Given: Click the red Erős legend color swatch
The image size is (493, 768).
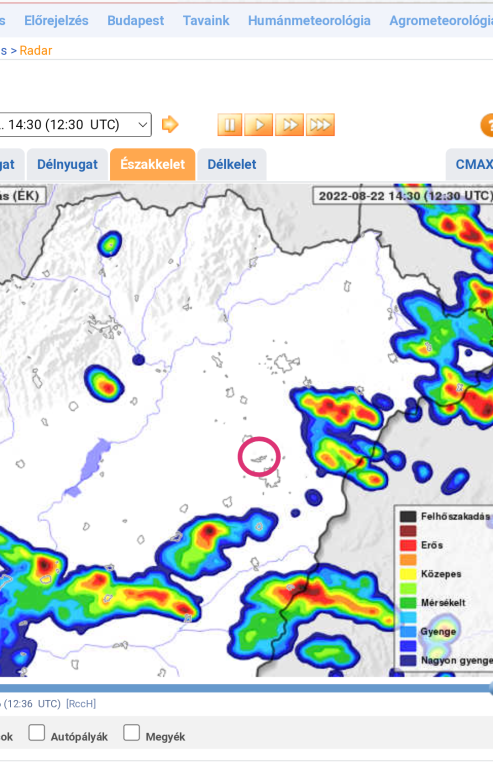Looking at the screenshot, I should coord(408,545).
